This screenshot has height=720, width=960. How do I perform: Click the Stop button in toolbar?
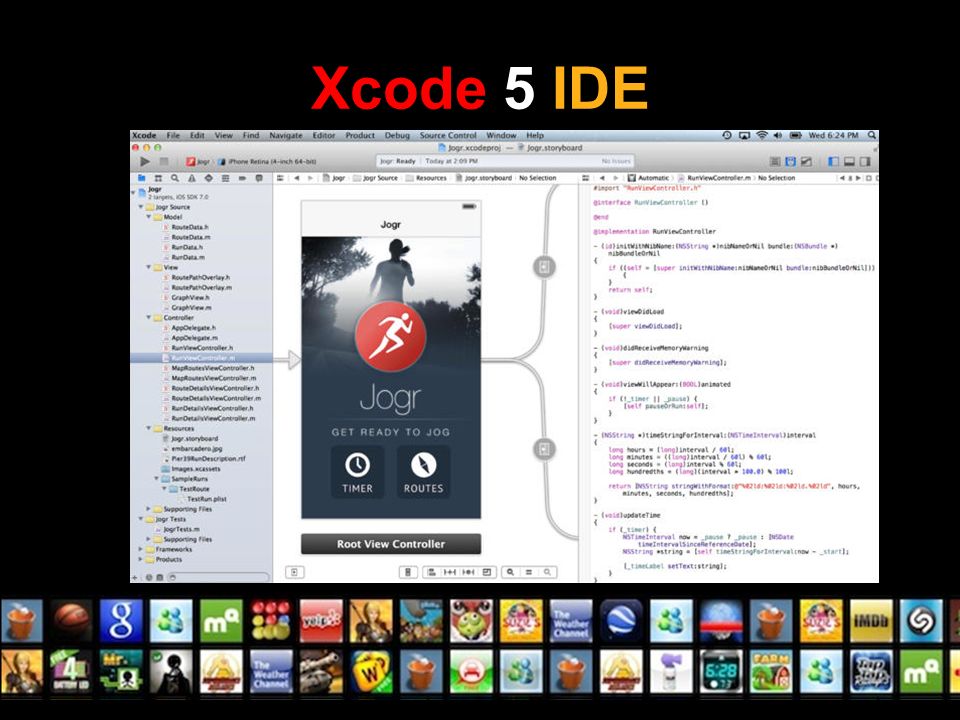coord(163,162)
